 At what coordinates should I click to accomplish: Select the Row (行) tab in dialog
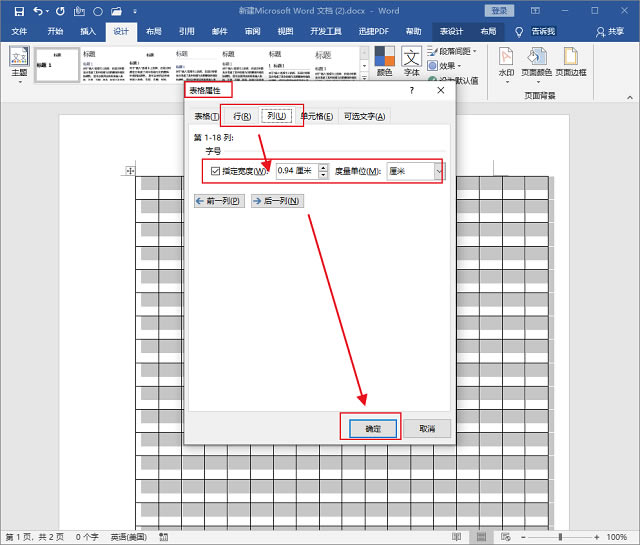tap(242, 117)
